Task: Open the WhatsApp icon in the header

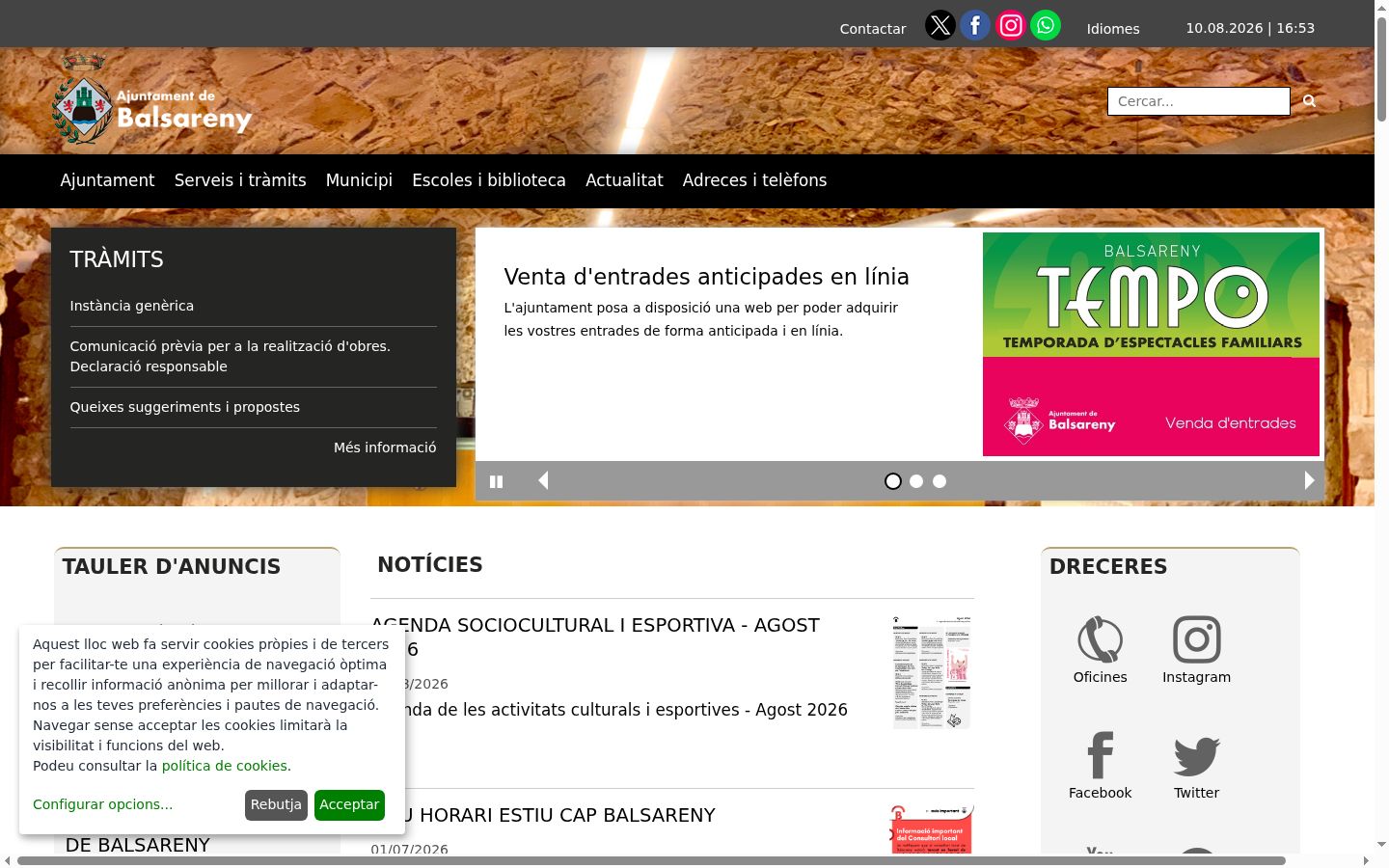Action: tap(1046, 25)
